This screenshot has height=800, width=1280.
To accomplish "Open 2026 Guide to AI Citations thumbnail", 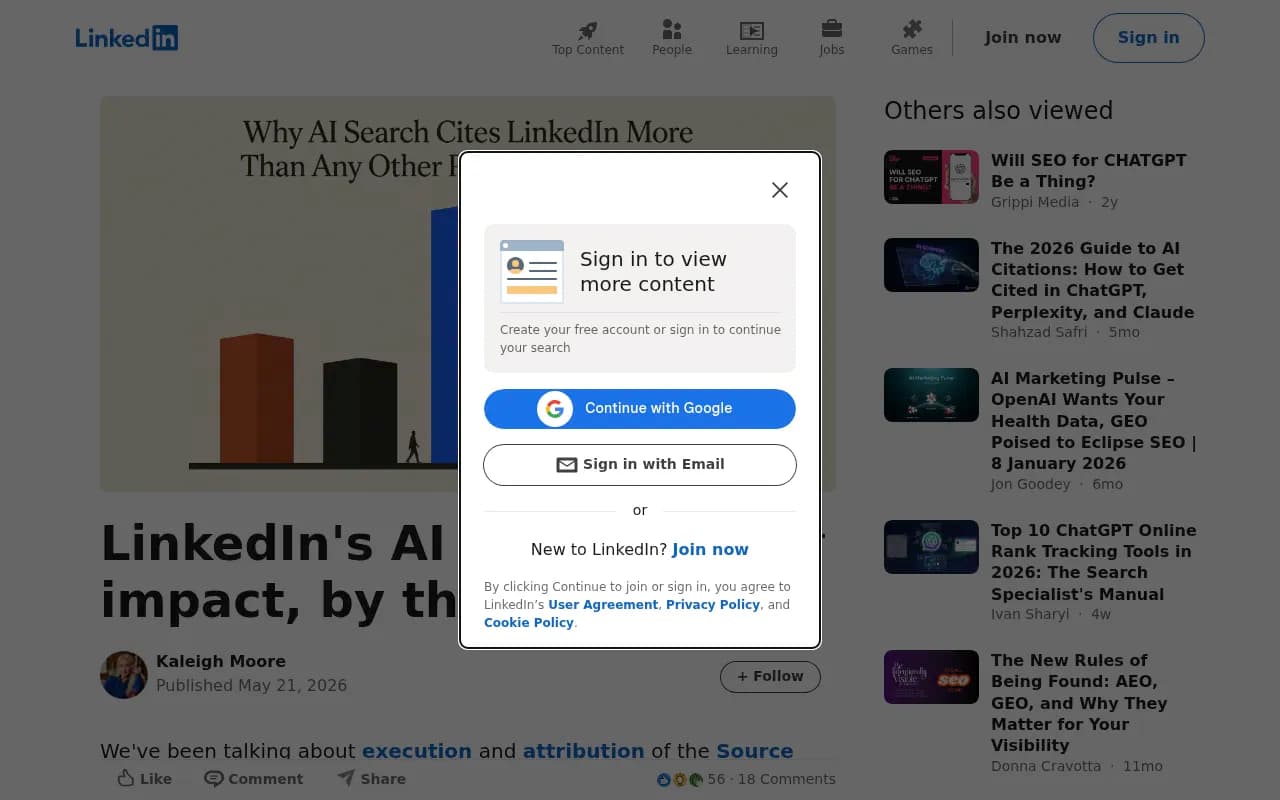I will (931, 265).
